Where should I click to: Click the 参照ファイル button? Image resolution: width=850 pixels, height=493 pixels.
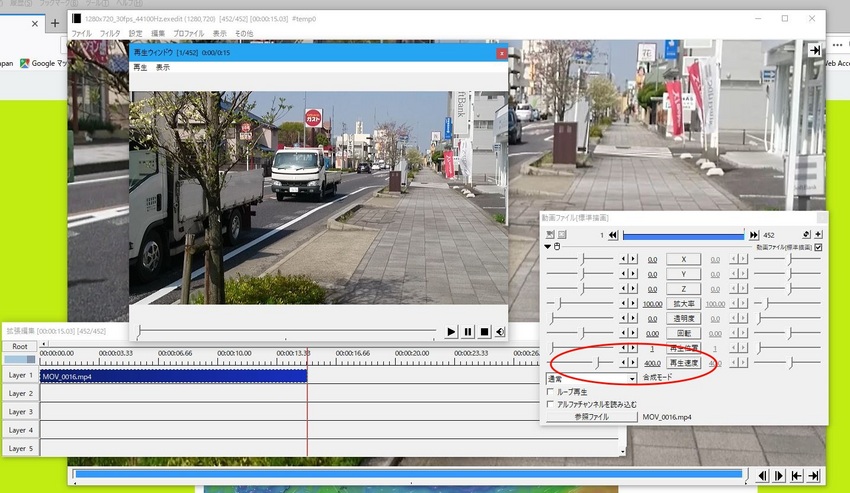tap(591, 417)
